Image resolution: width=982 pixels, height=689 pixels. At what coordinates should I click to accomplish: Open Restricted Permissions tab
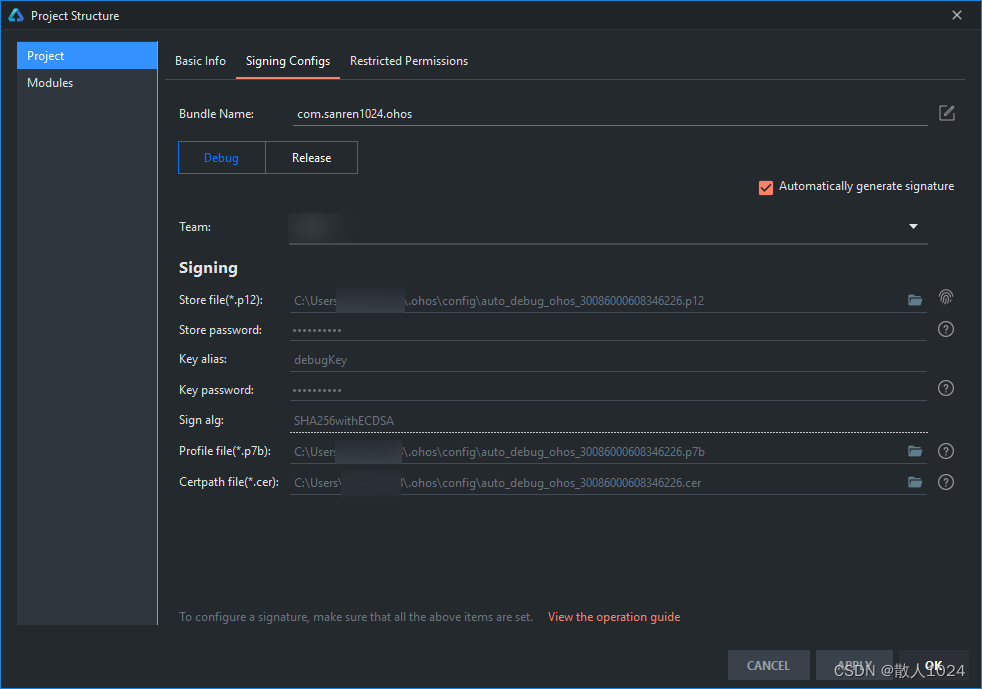coord(409,61)
